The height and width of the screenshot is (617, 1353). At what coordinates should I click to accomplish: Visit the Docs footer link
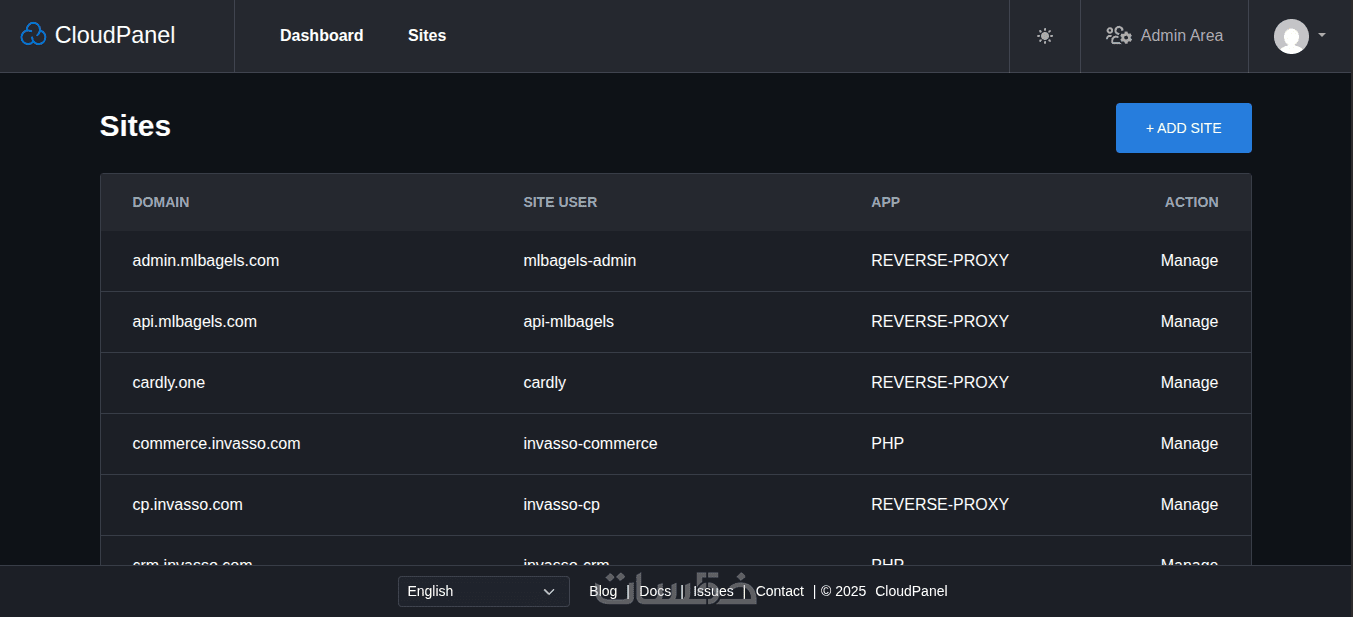click(x=655, y=591)
